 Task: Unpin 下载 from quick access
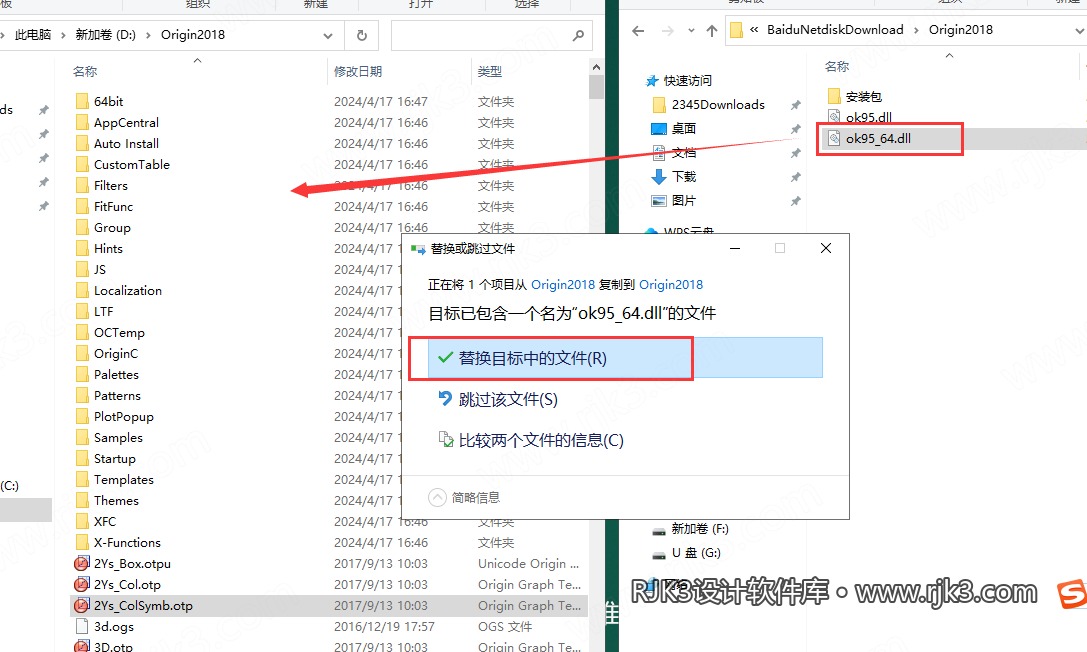[795, 177]
